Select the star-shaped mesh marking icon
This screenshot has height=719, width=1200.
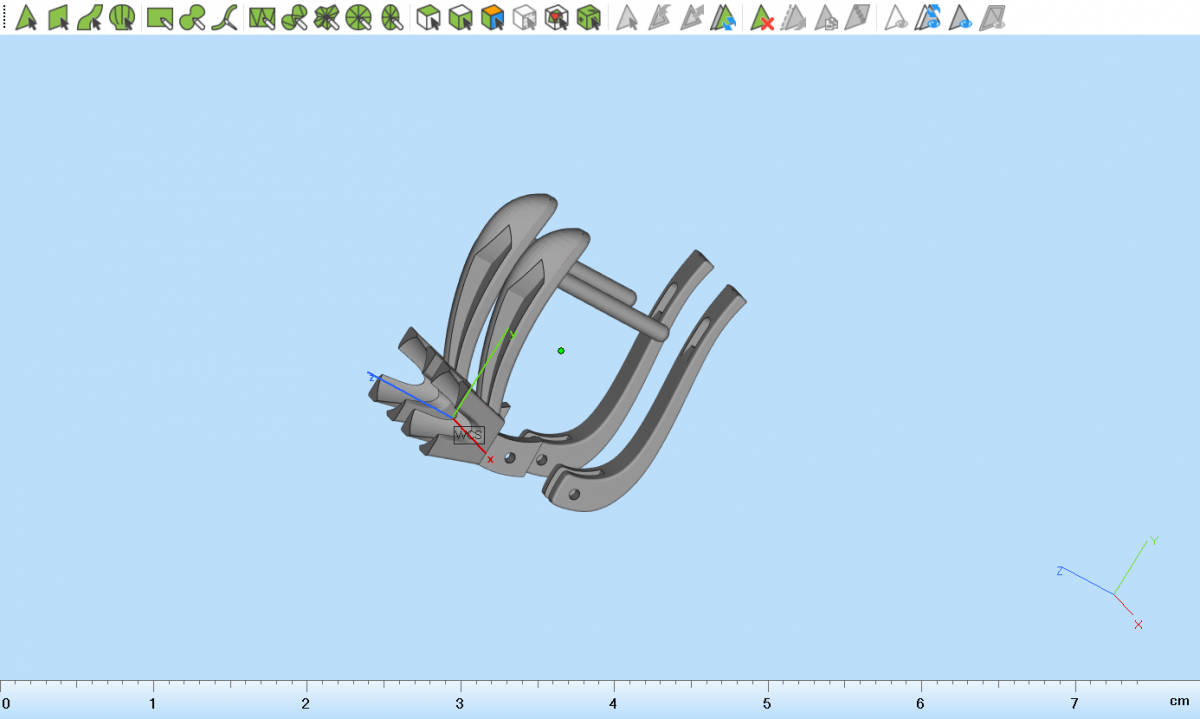click(x=326, y=17)
